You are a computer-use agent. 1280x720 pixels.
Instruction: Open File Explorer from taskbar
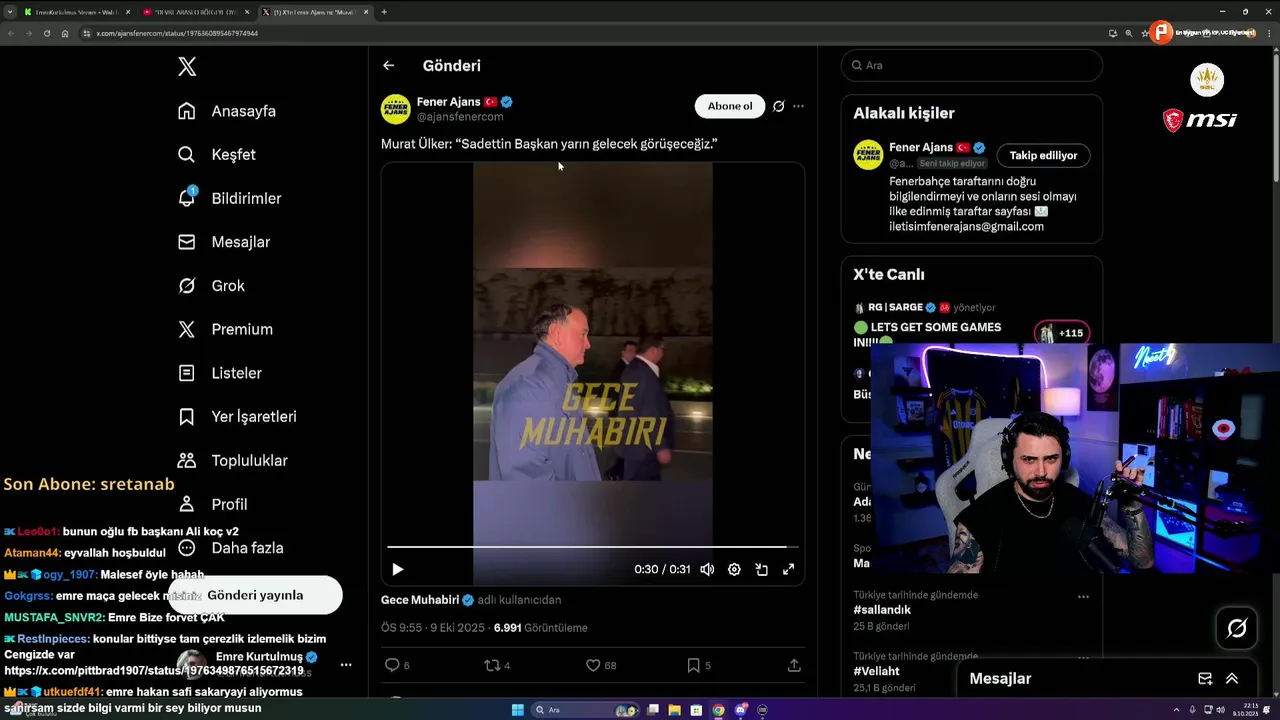point(675,710)
